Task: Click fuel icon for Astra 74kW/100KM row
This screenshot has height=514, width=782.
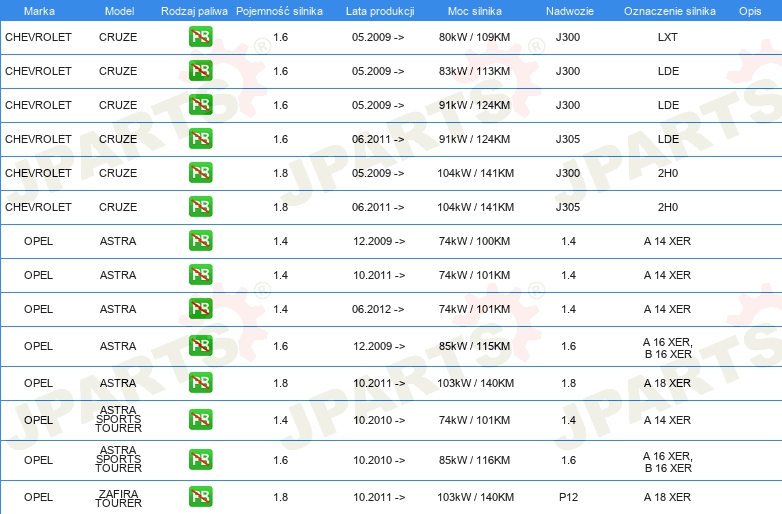Action: pyautogui.click(x=200, y=241)
